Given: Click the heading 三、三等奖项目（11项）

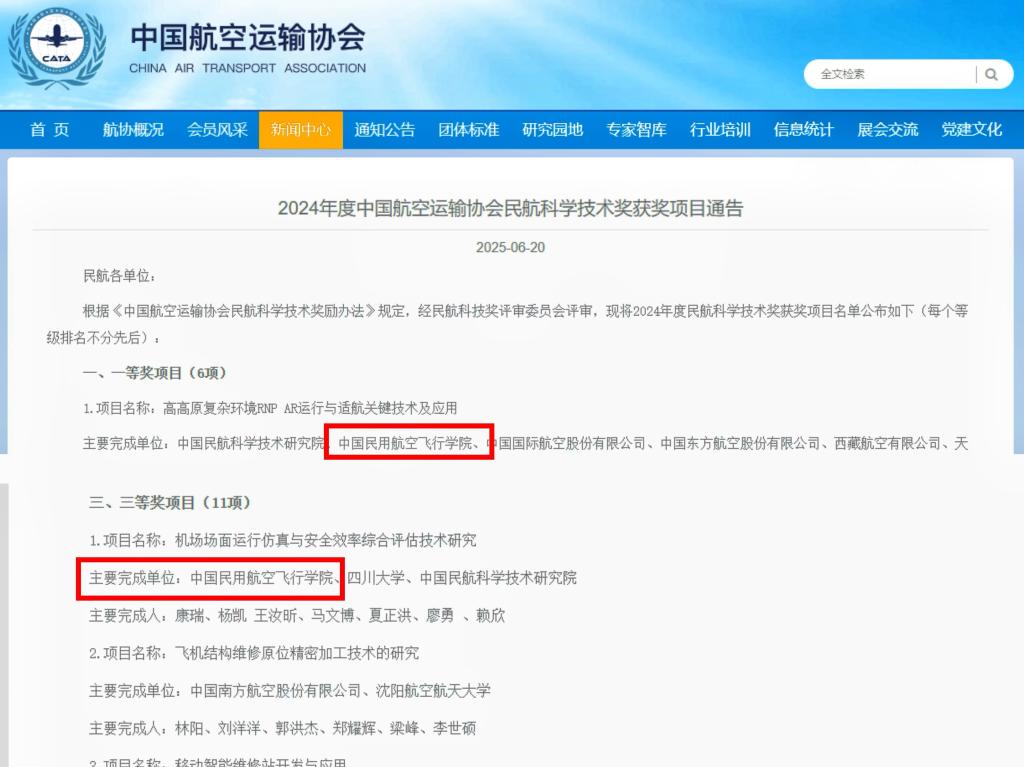Looking at the screenshot, I should [x=170, y=502].
